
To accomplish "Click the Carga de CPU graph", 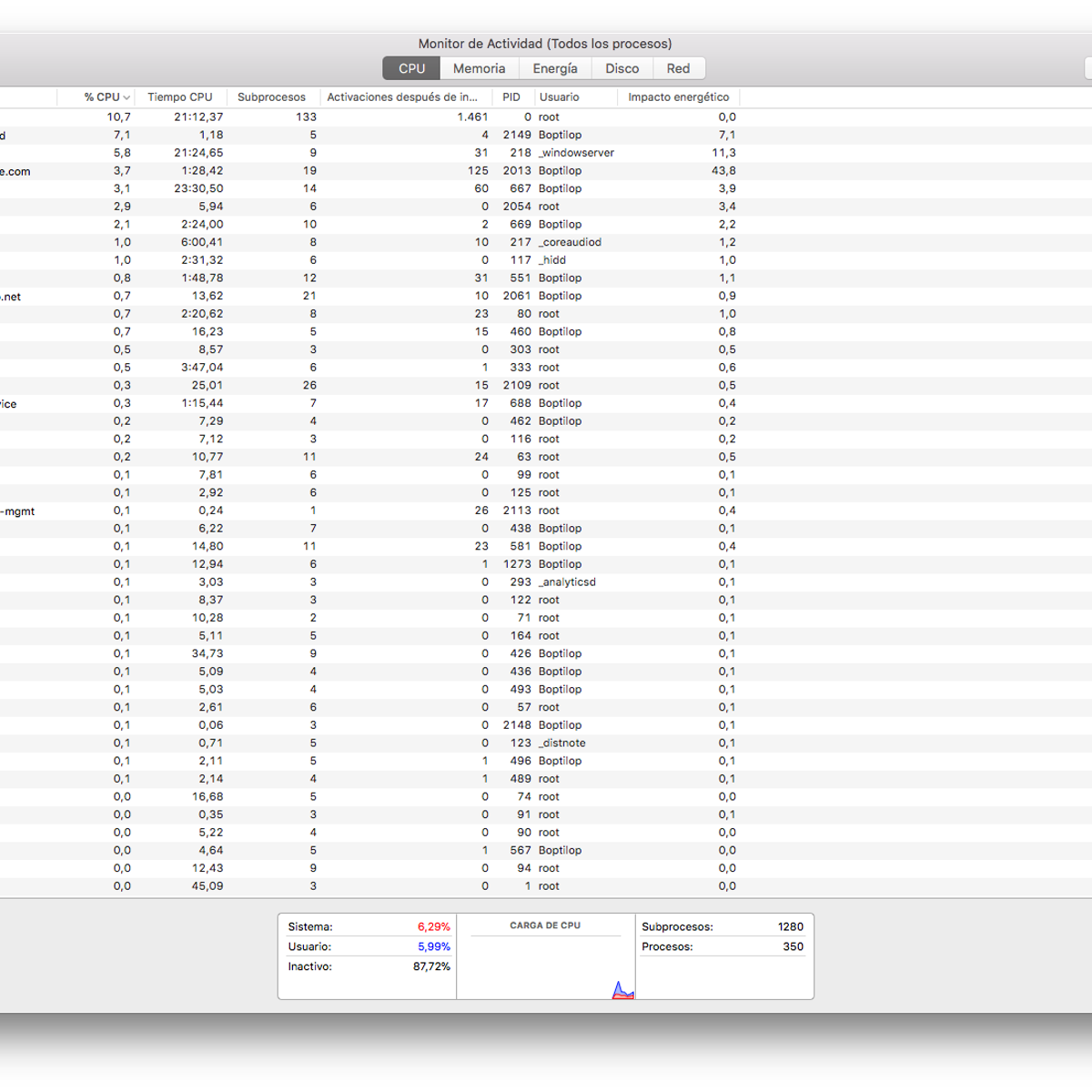I will coord(545,966).
